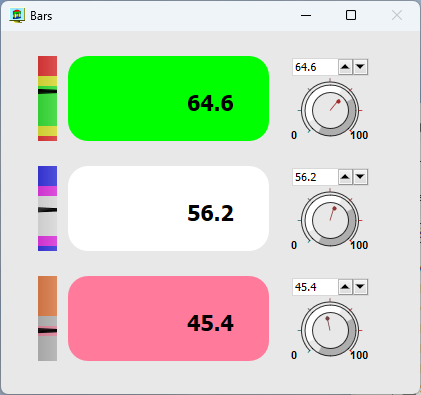Click the white display showing 56.2
This screenshot has width=421, height=395.
(x=168, y=208)
